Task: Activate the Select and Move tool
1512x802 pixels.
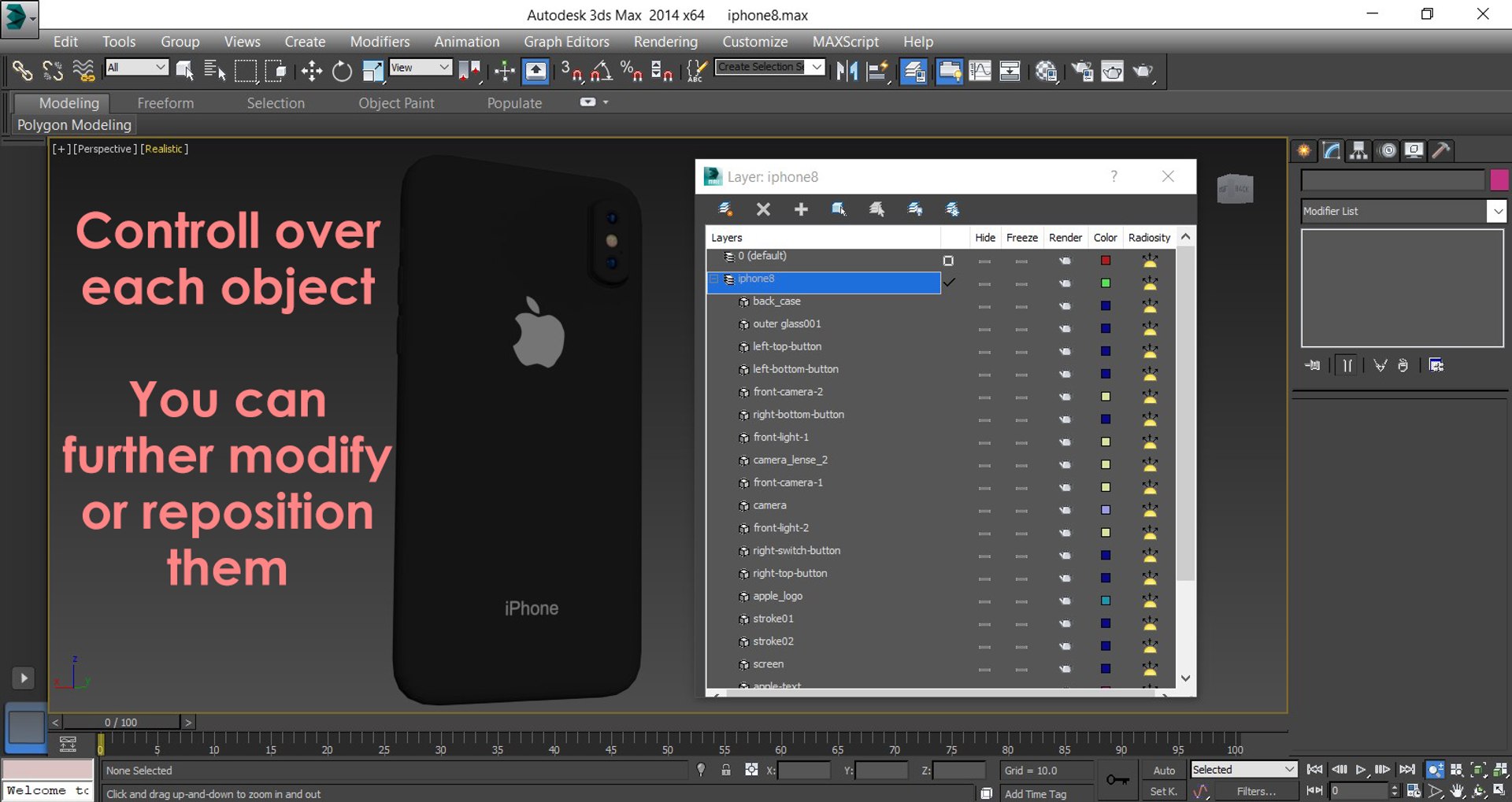Action: pos(311,72)
